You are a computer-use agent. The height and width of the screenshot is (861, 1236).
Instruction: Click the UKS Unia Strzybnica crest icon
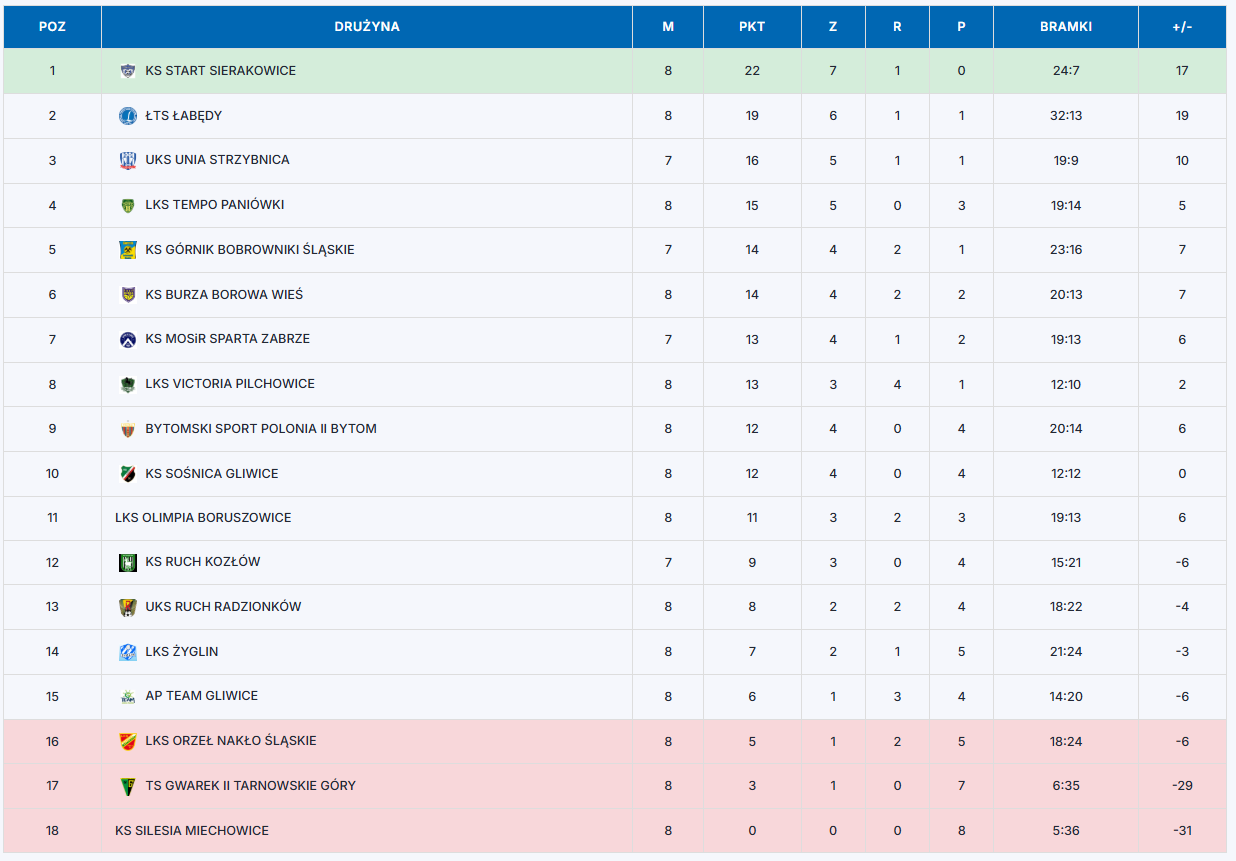[127, 160]
